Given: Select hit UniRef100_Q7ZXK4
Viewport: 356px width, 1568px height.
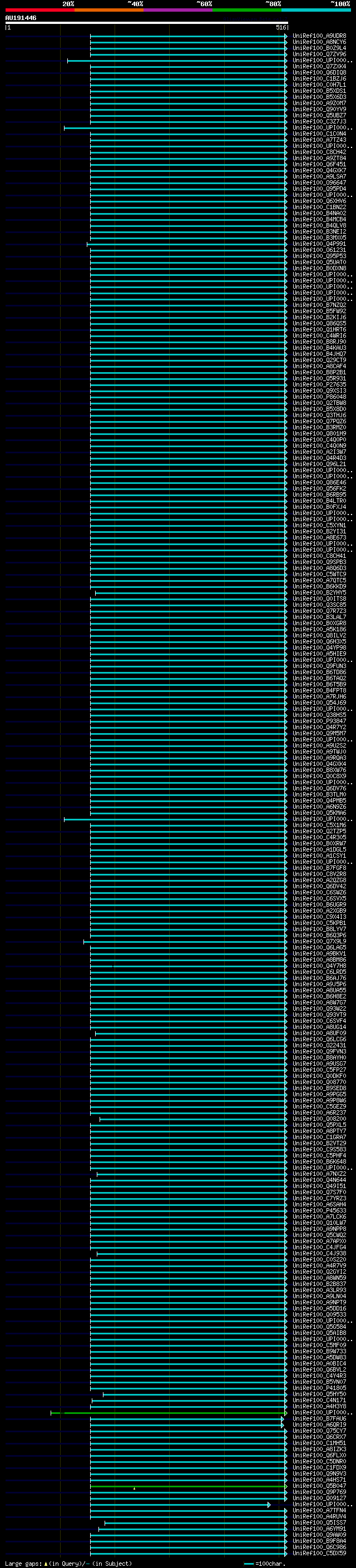Looking at the screenshot, I should [x=319, y=66].
